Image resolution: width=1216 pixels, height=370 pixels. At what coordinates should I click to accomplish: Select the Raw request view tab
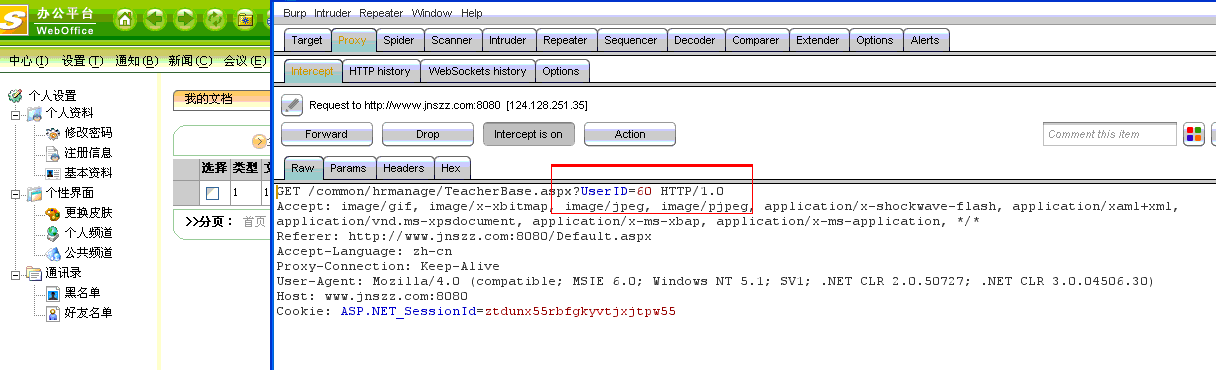[x=303, y=168]
